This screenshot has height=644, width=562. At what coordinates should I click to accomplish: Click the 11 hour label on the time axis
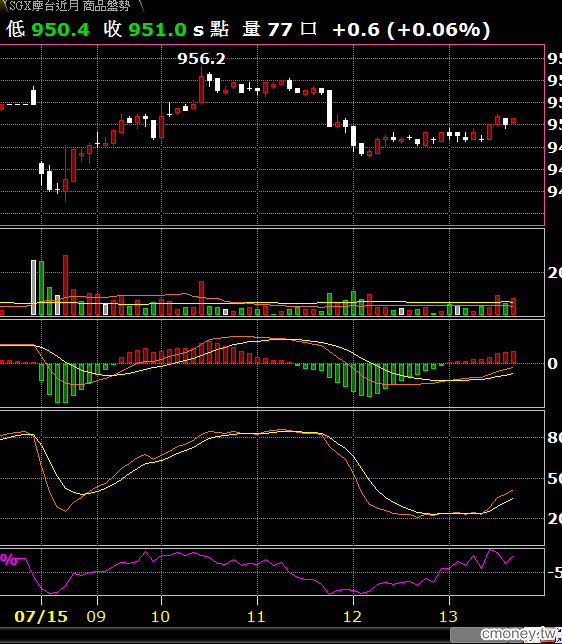[x=256, y=616]
